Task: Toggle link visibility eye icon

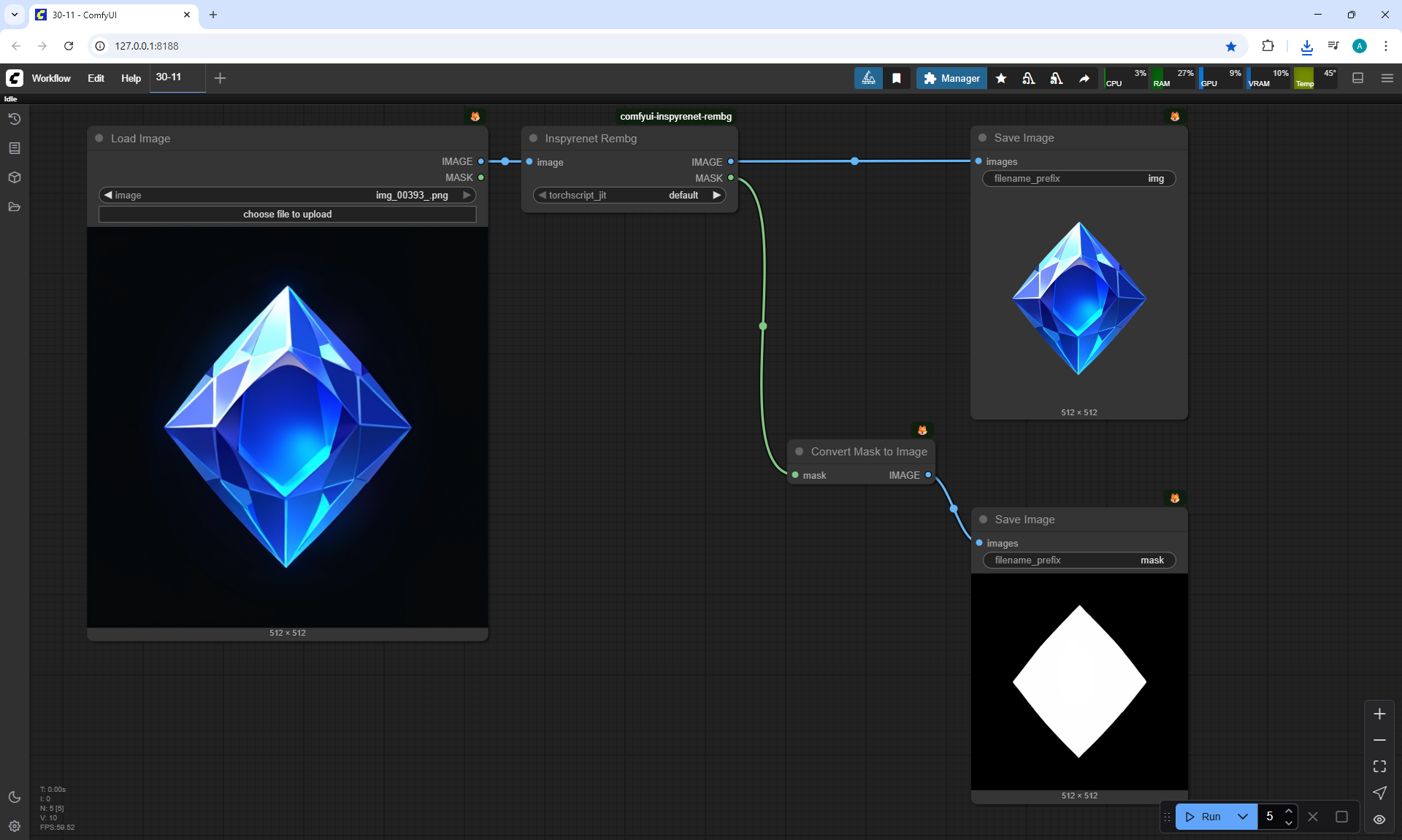Action: [x=1379, y=820]
